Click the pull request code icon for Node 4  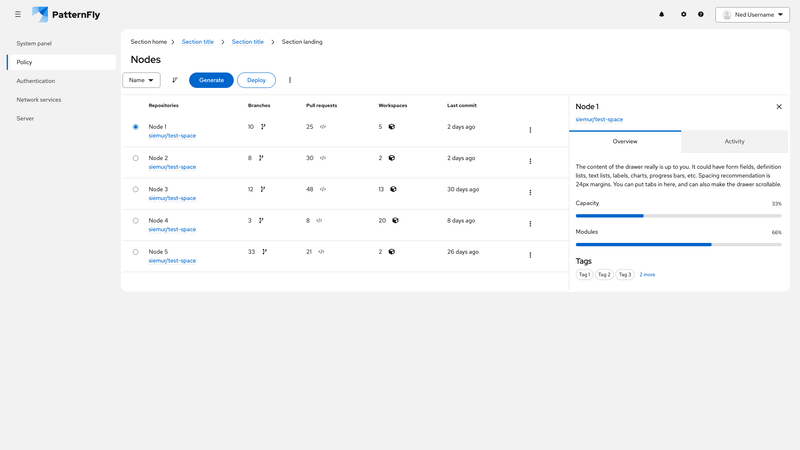pos(319,220)
